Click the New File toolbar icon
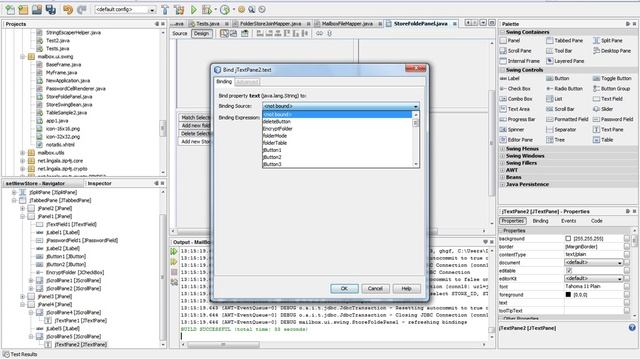Image resolution: width=640 pixels, height=360 pixels. (10, 9)
